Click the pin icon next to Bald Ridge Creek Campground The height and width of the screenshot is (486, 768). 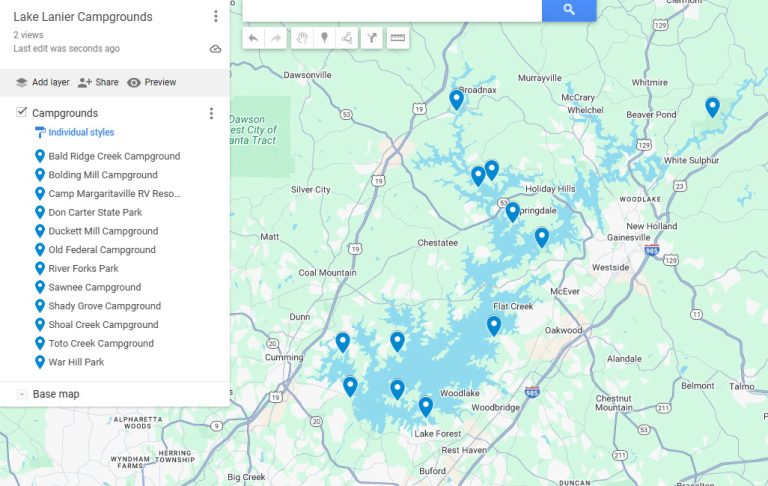click(x=40, y=156)
